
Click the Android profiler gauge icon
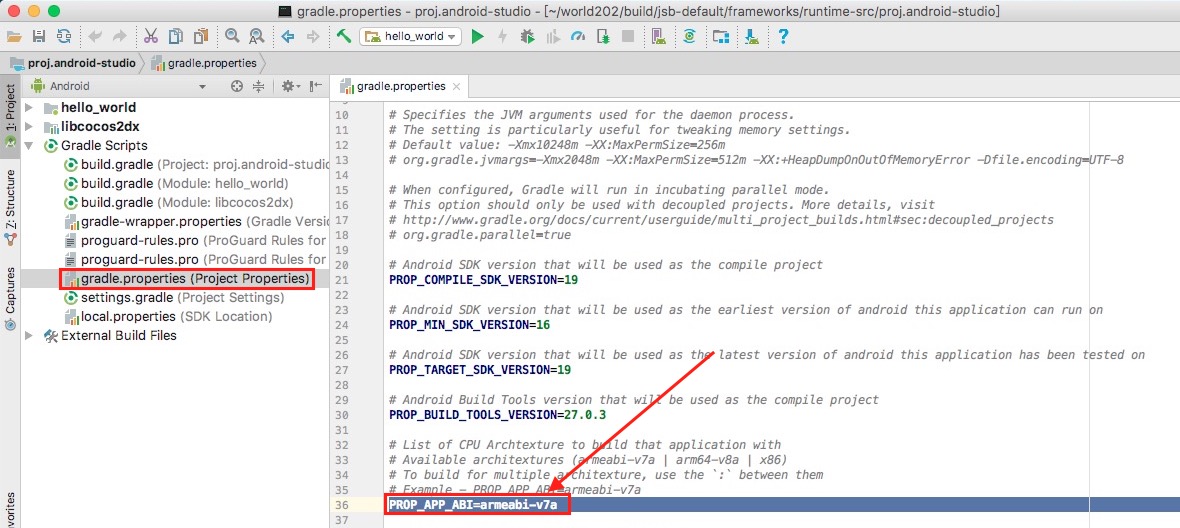(x=577, y=36)
